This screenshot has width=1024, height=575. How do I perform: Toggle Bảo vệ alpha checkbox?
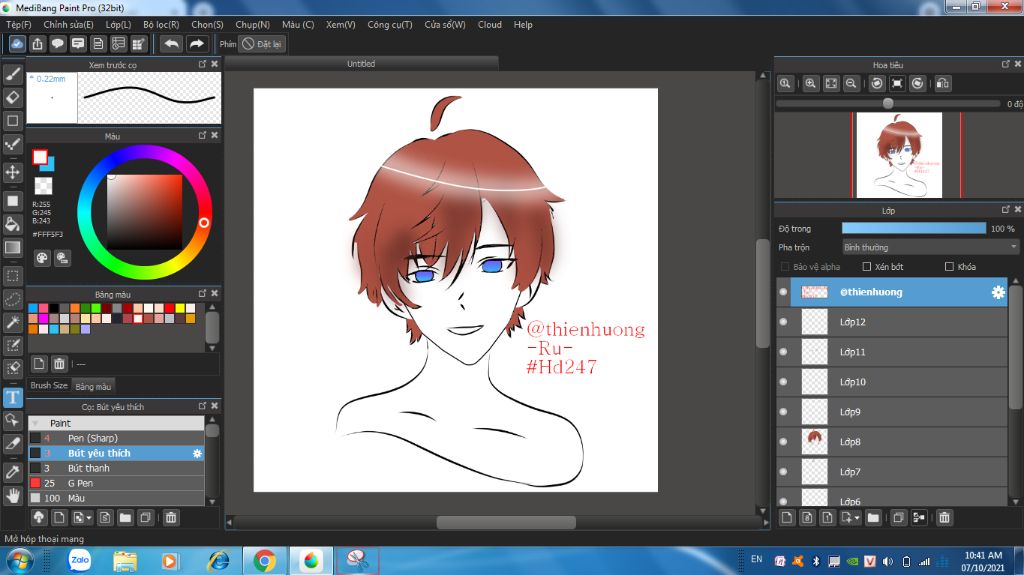pos(785,267)
